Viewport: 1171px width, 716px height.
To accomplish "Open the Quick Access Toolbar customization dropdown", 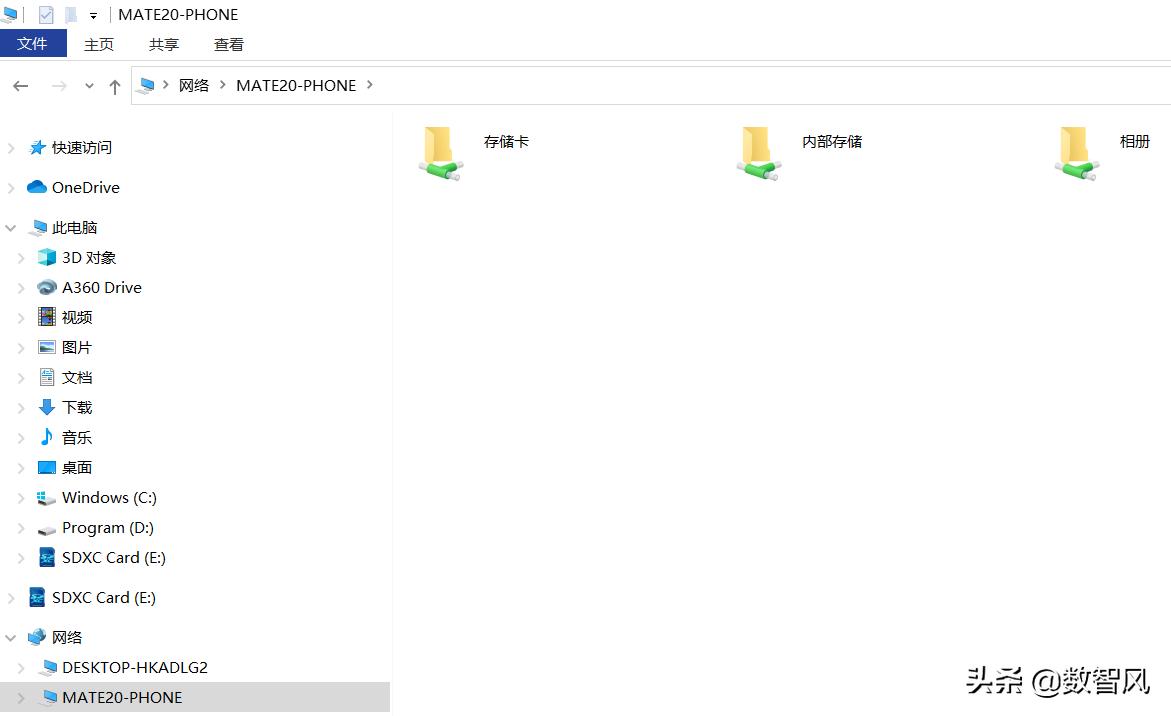I will pos(92,14).
